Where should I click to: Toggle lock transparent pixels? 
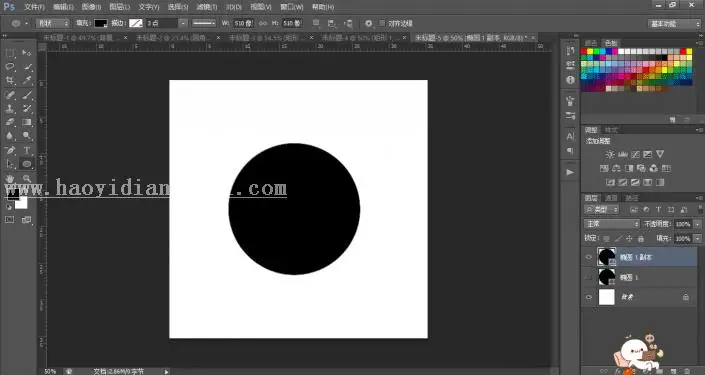[x=607, y=239]
